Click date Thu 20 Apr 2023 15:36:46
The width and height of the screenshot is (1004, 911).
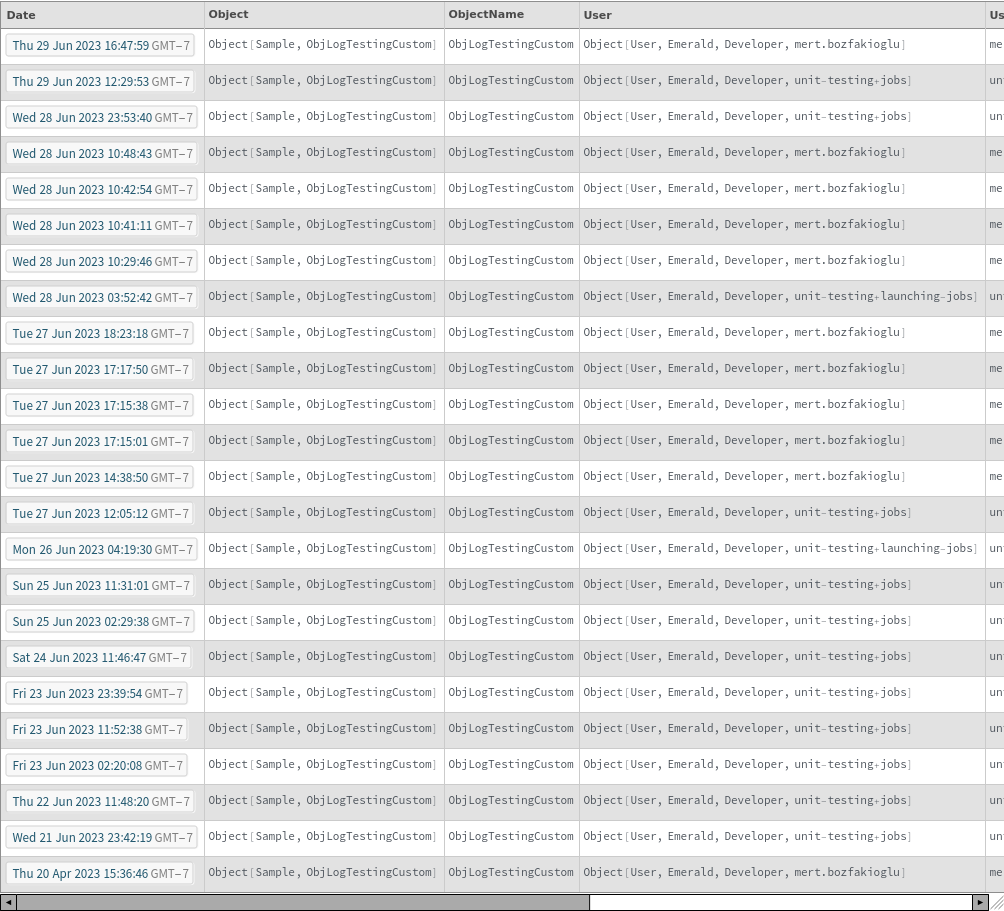tap(100, 874)
